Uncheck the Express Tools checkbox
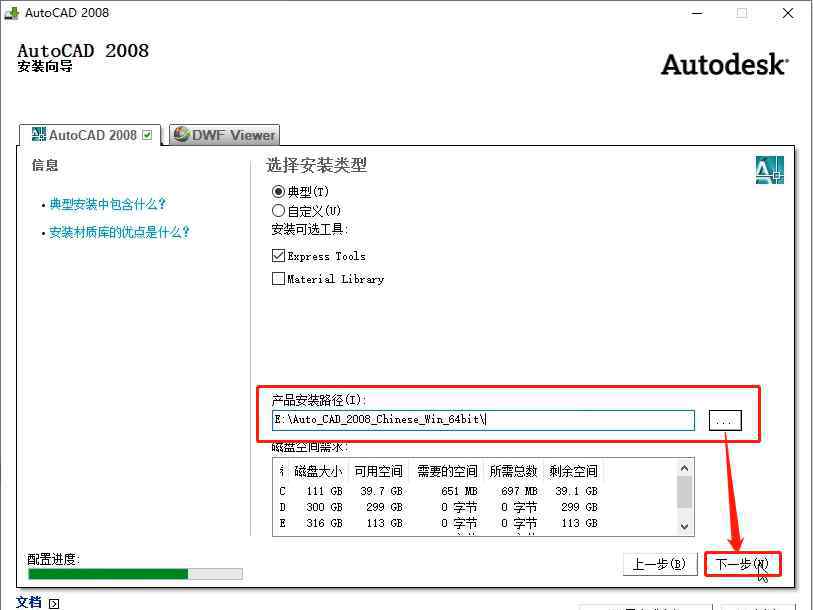The width and height of the screenshot is (813, 610). pyautogui.click(x=279, y=256)
